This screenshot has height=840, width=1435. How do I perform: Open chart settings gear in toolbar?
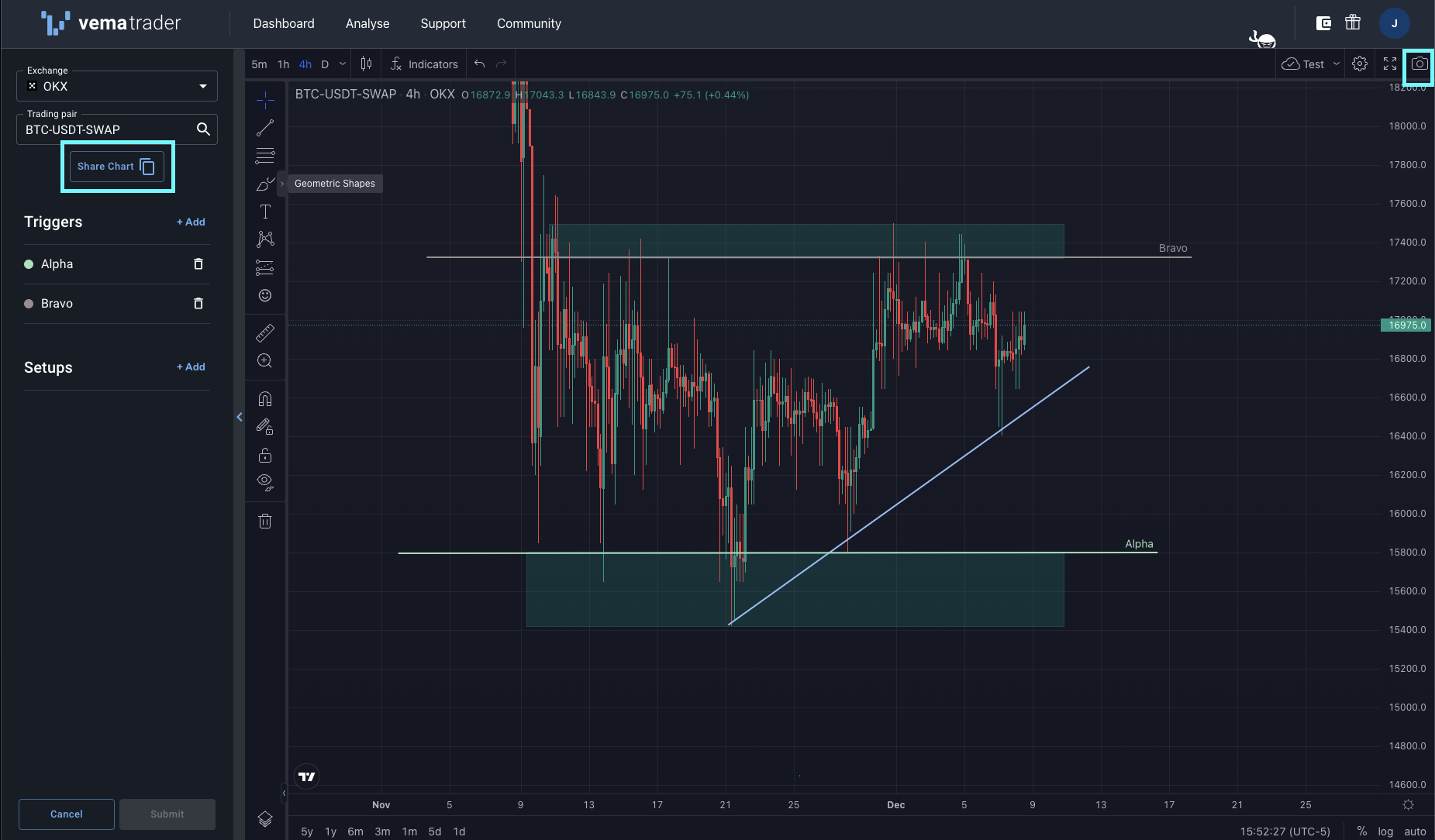tap(1360, 64)
